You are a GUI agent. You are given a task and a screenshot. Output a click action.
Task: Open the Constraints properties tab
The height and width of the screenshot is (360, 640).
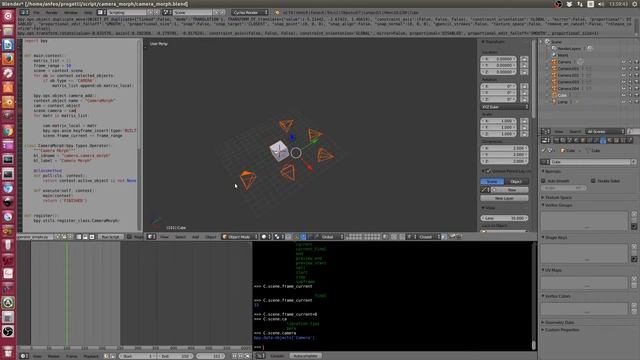(590, 140)
